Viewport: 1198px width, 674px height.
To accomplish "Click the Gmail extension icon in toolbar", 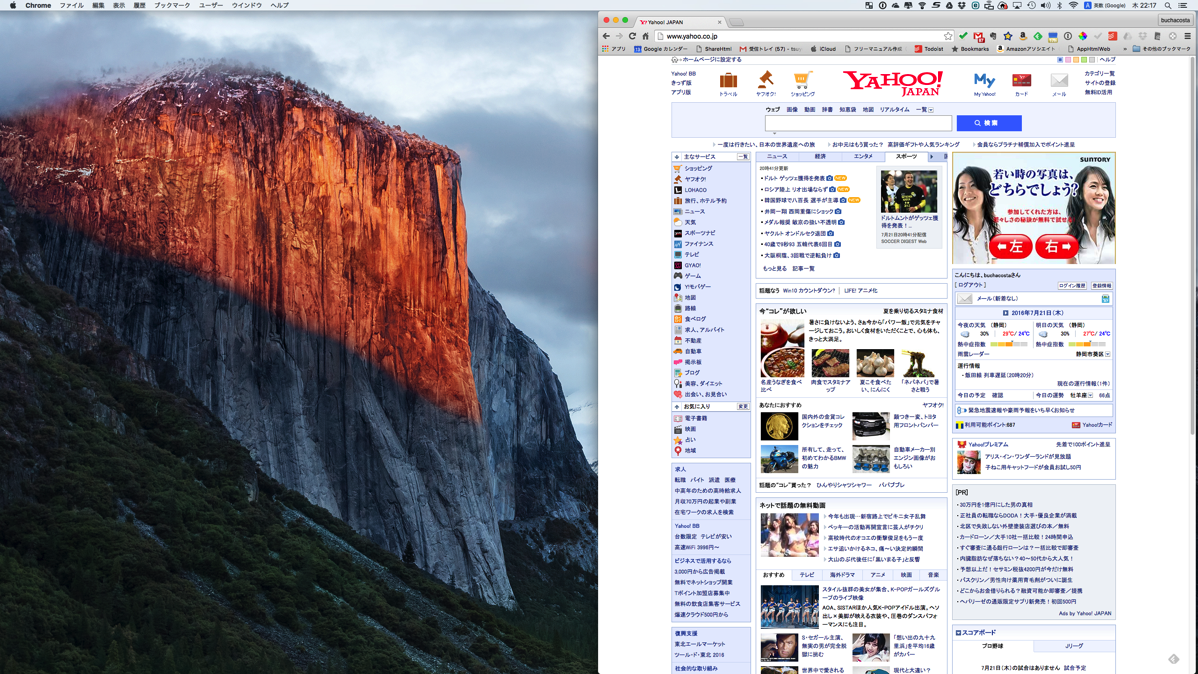I will click(x=979, y=36).
